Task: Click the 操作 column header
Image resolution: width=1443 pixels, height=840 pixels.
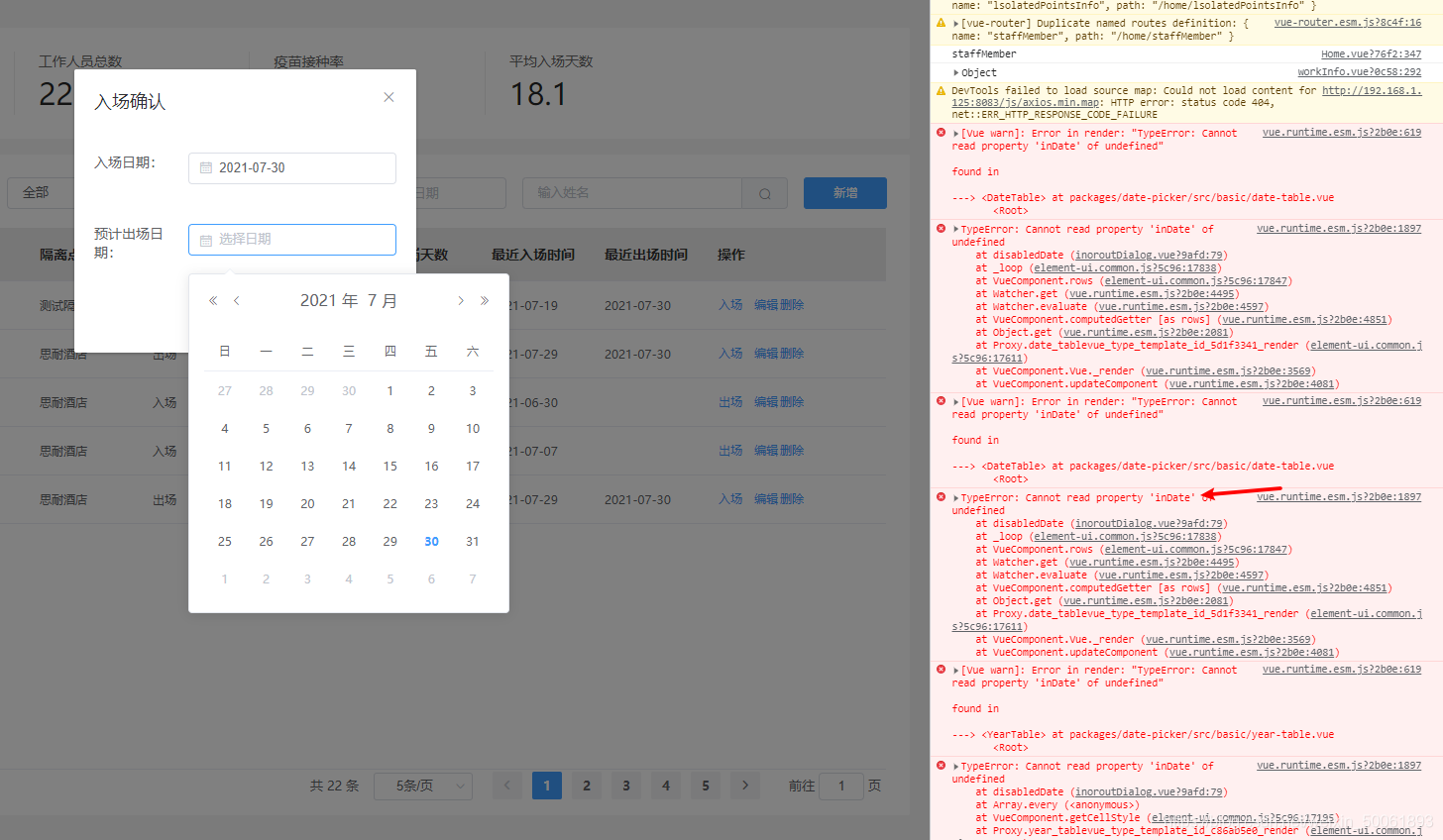Action: 731,255
